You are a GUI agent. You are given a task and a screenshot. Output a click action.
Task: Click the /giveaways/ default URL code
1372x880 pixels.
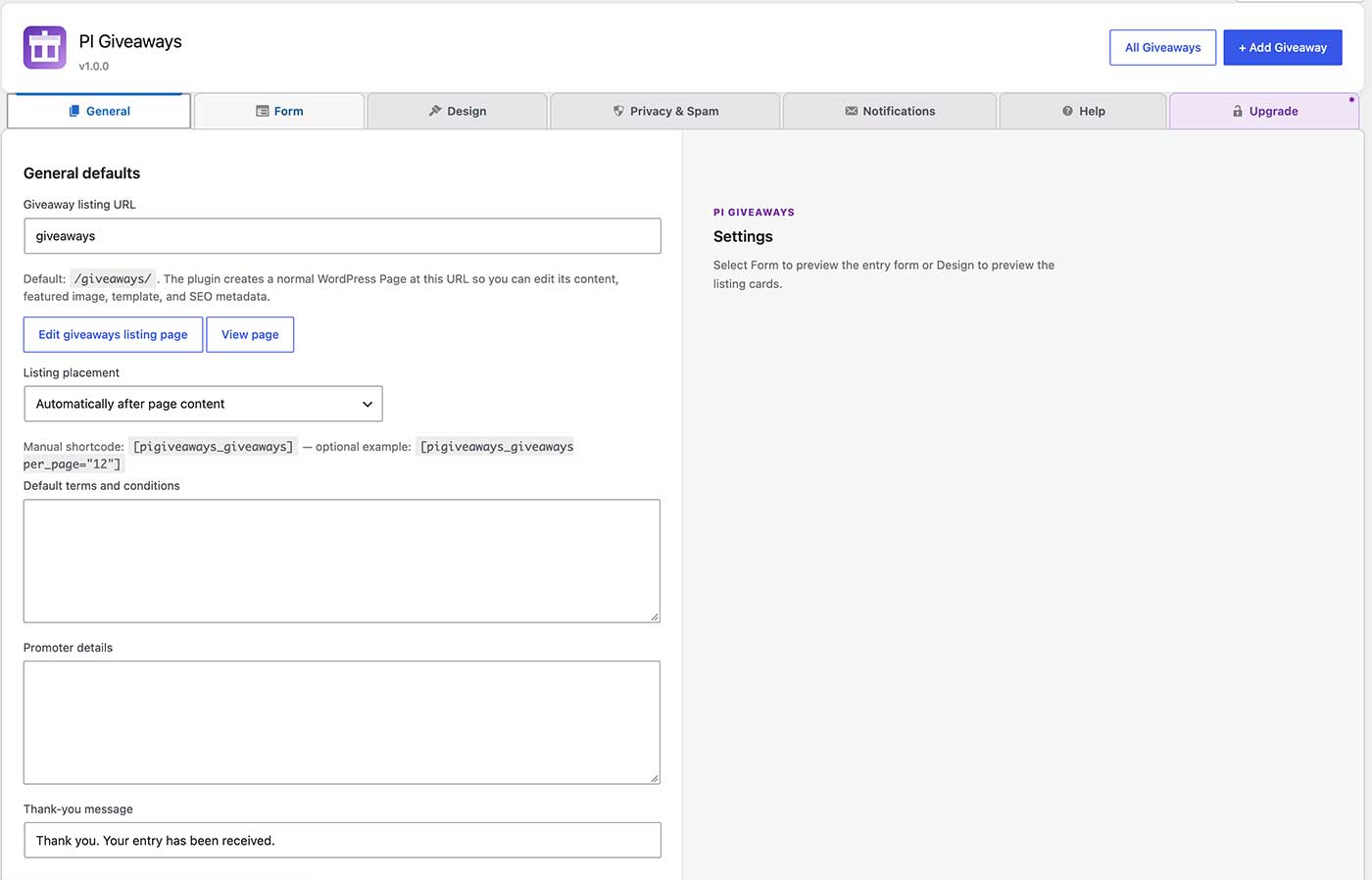tap(113, 279)
